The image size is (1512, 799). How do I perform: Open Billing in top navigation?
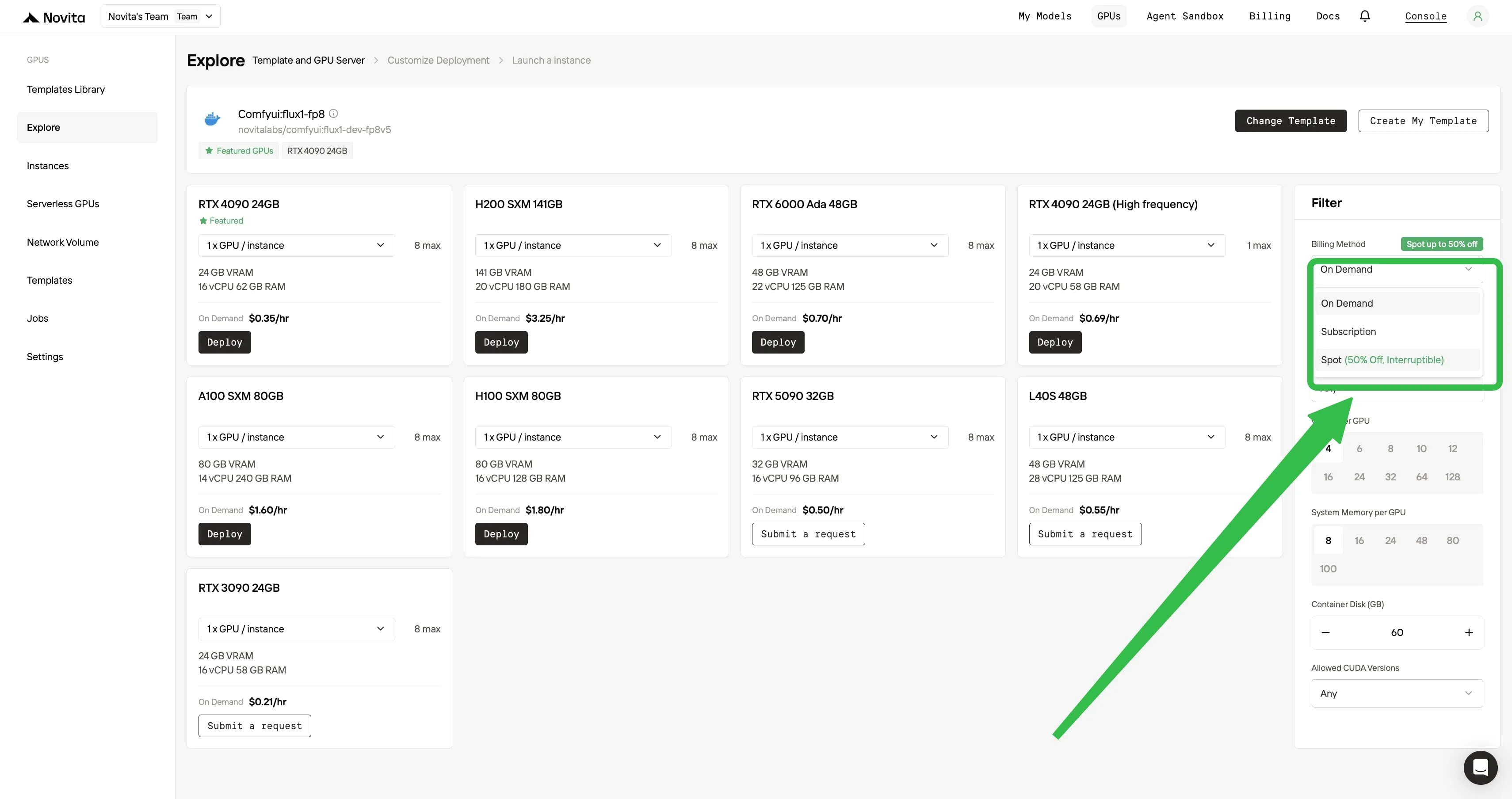click(1270, 16)
